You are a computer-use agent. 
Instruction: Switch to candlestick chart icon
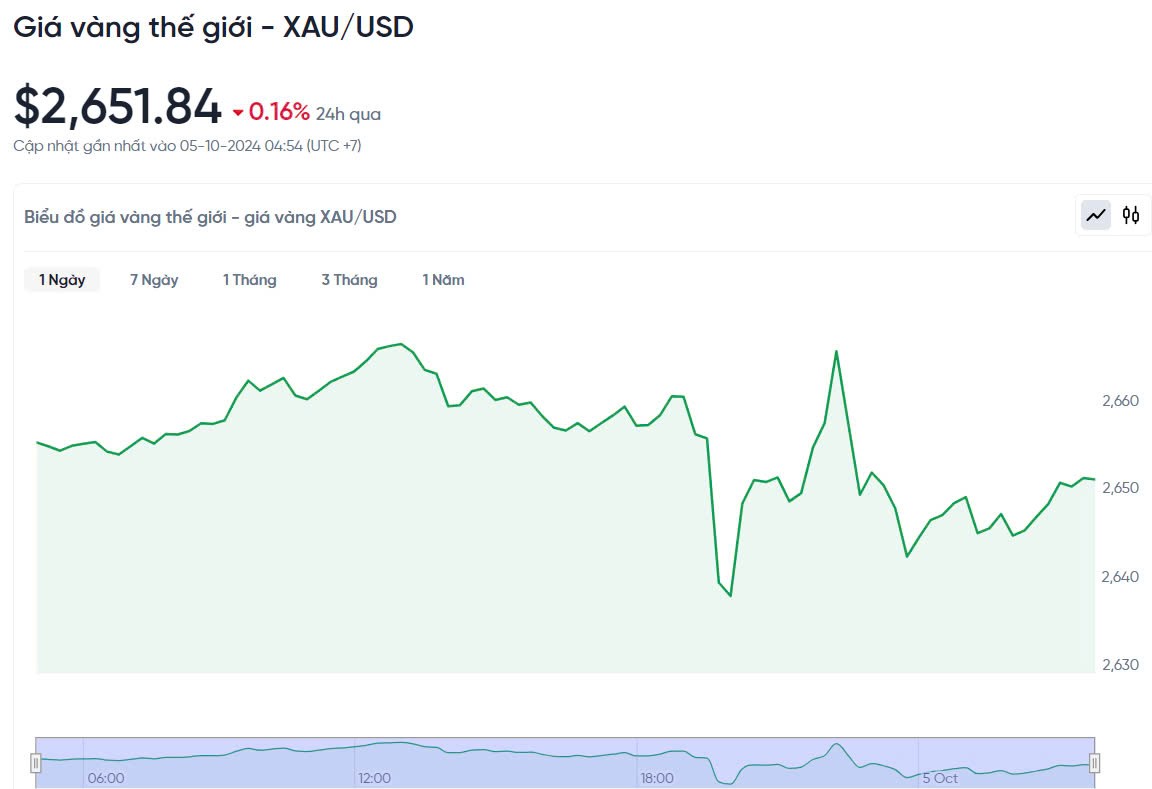[x=1131, y=215]
